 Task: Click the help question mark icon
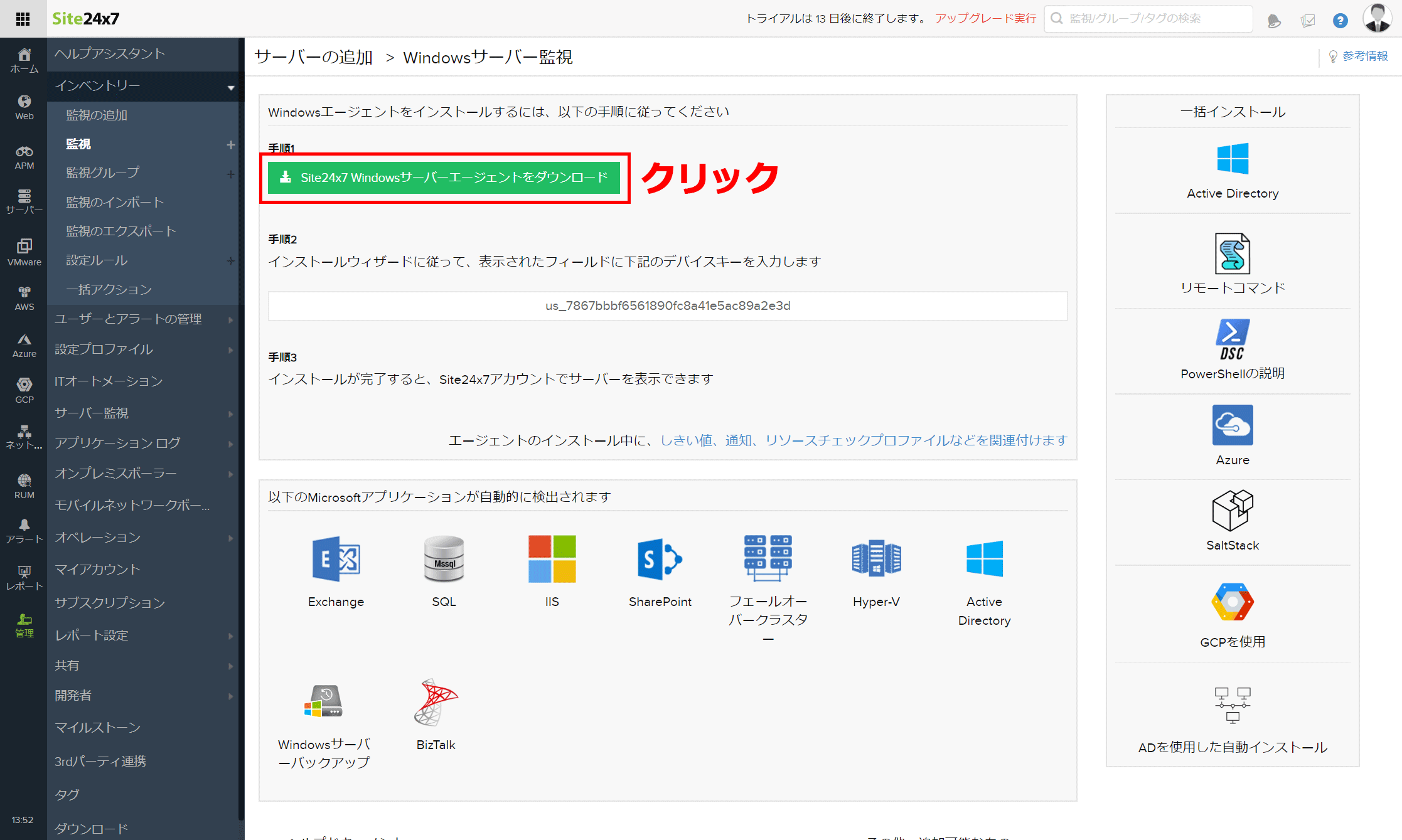(1340, 21)
